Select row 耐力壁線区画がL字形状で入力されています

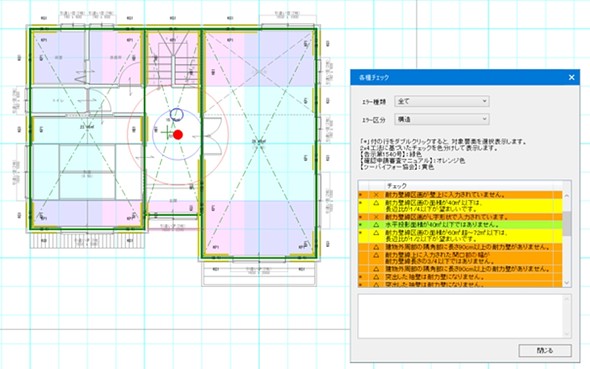(461, 217)
